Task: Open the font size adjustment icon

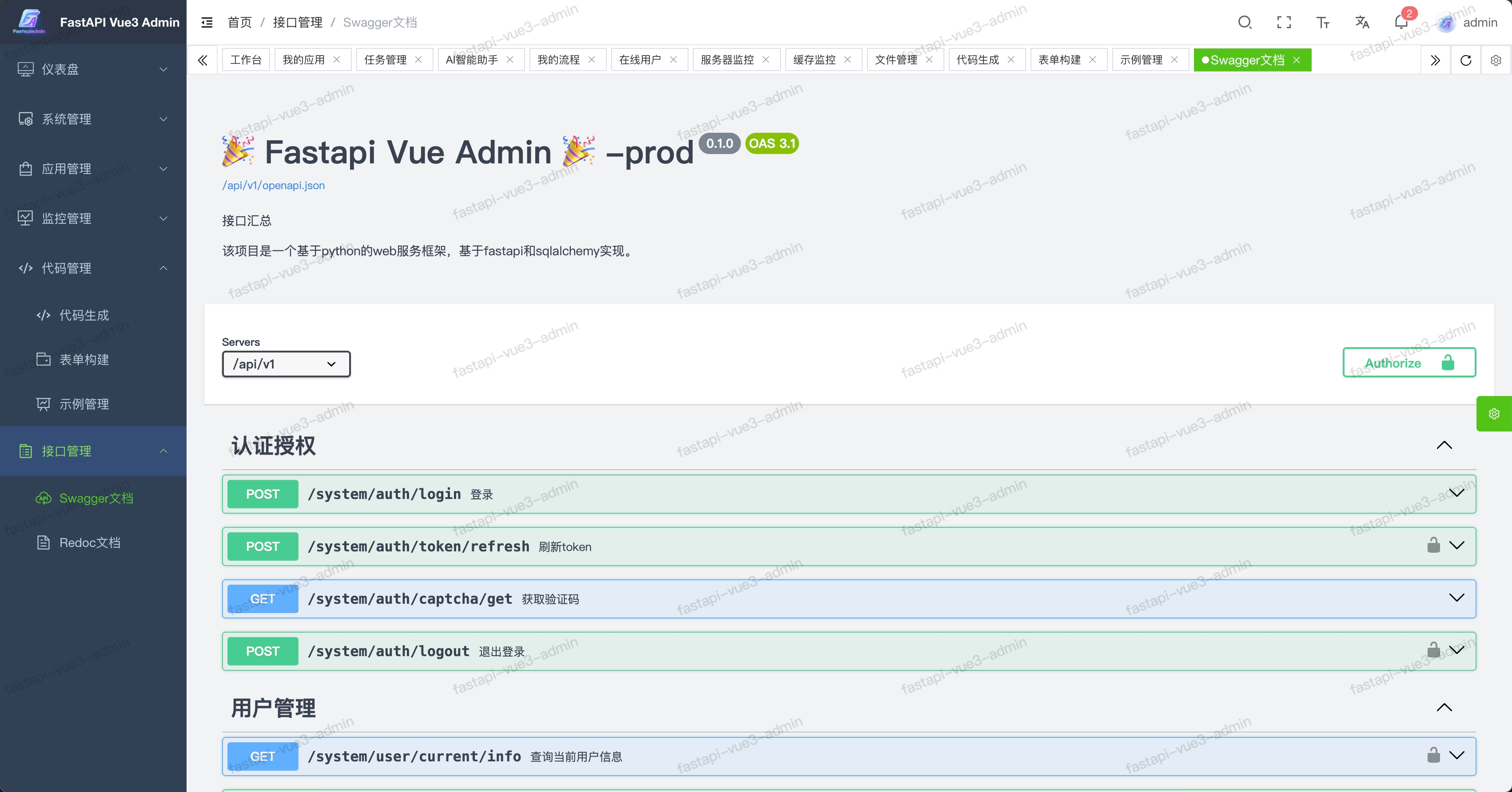Action: [1322, 22]
